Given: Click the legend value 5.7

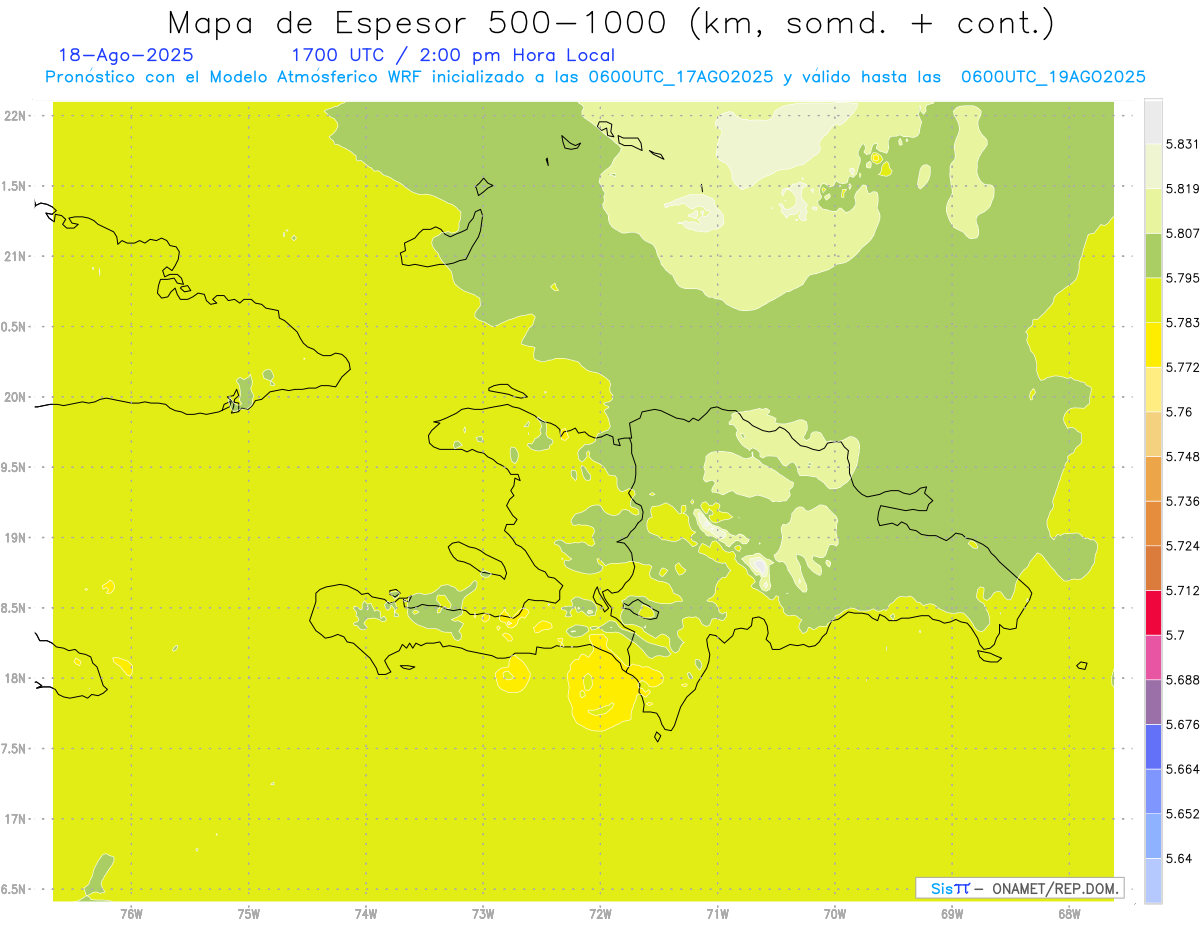Looking at the screenshot, I should click(x=1175, y=635).
